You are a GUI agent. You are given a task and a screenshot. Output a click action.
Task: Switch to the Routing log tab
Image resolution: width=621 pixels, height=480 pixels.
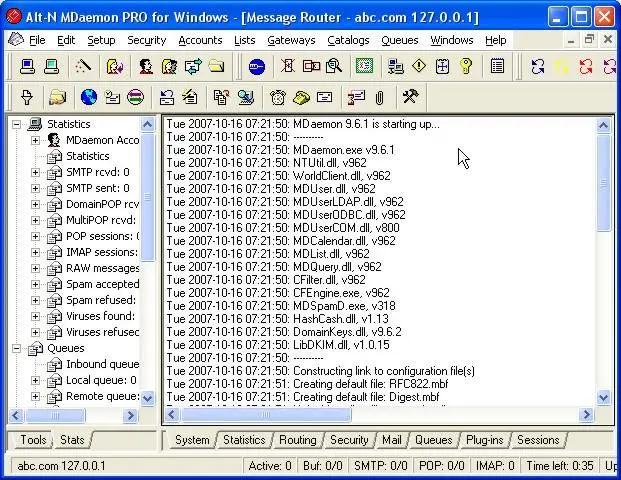pos(298,440)
